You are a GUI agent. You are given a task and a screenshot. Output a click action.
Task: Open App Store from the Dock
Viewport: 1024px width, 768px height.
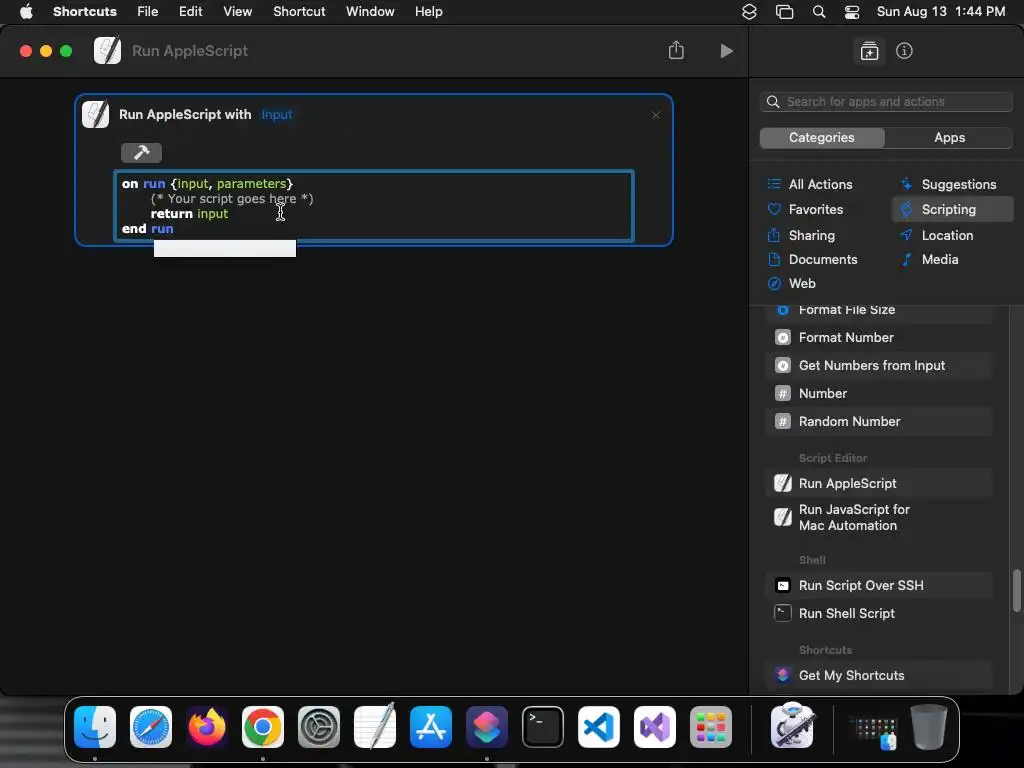pyautogui.click(x=431, y=727)
